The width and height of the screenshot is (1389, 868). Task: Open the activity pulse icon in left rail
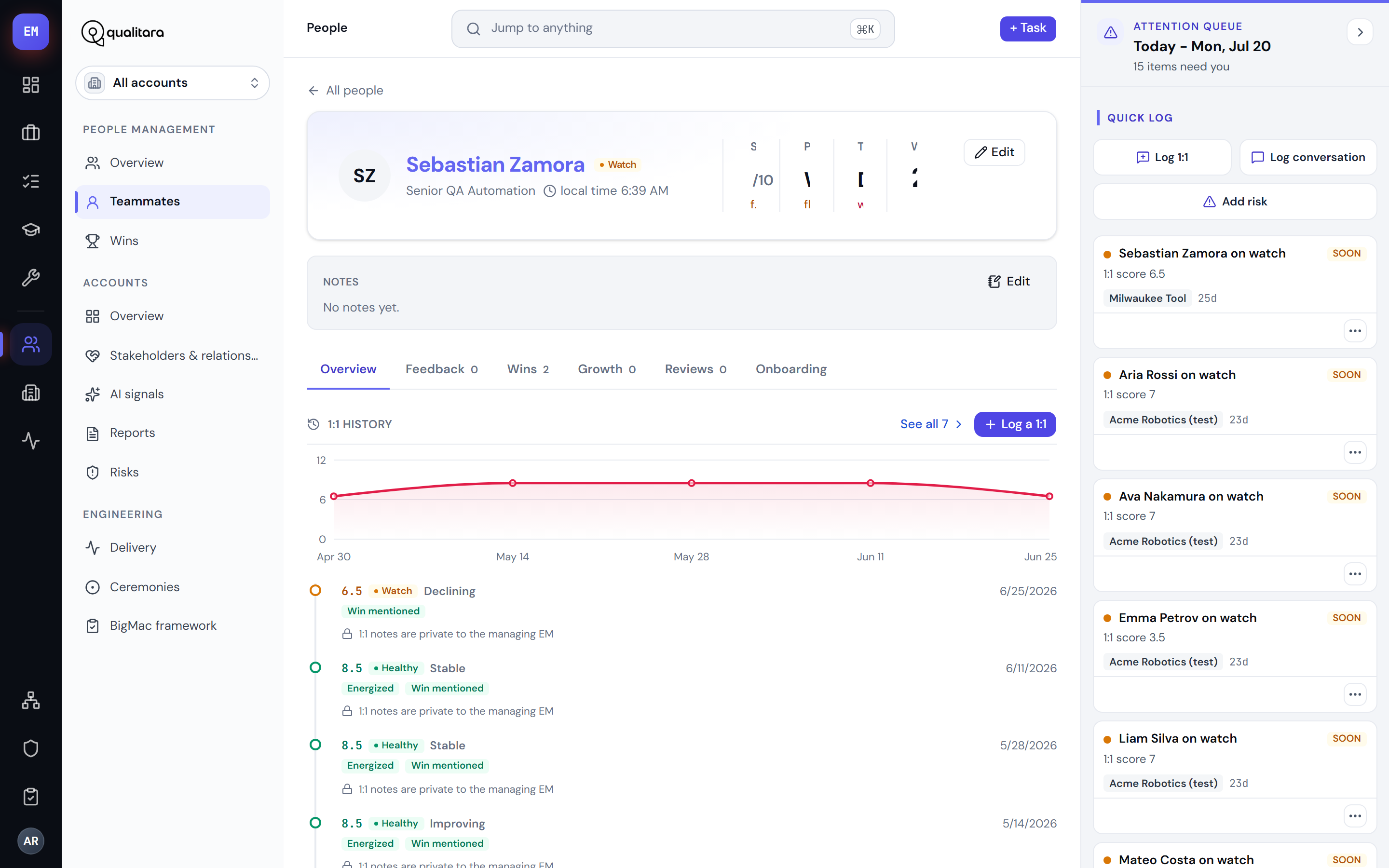30,441
